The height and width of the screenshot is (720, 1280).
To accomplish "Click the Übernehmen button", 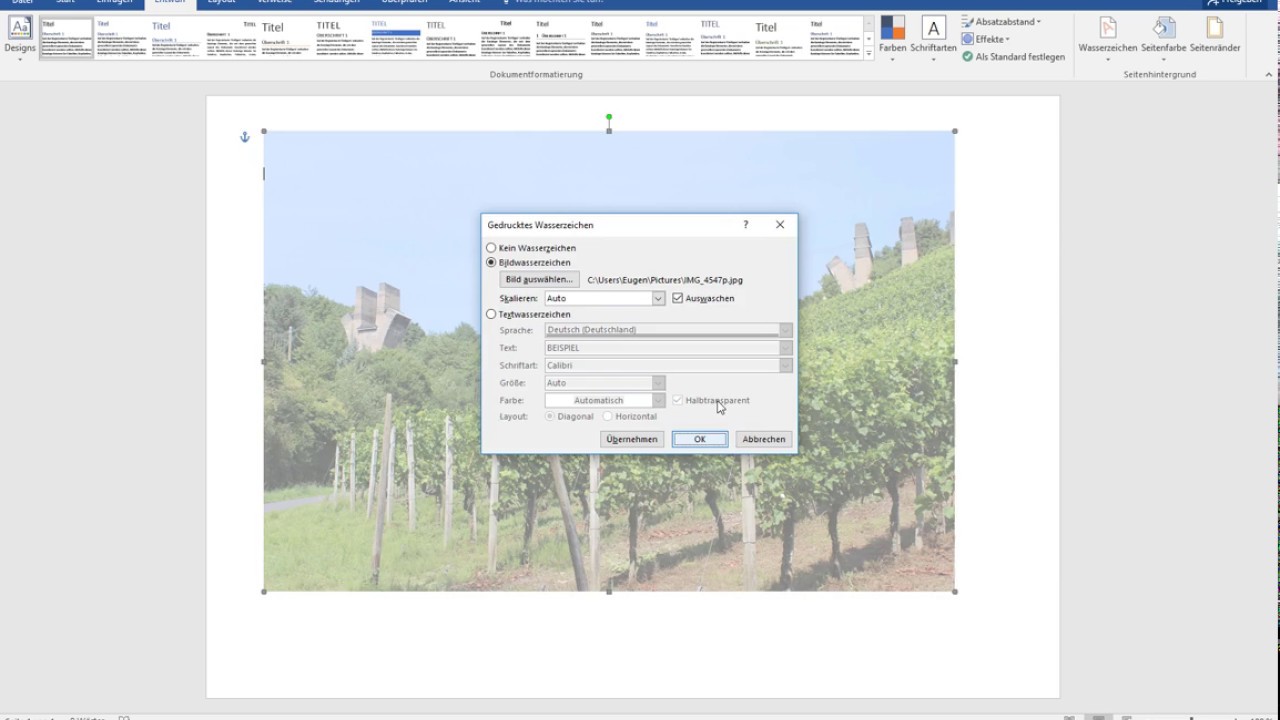I will (632, 439).
